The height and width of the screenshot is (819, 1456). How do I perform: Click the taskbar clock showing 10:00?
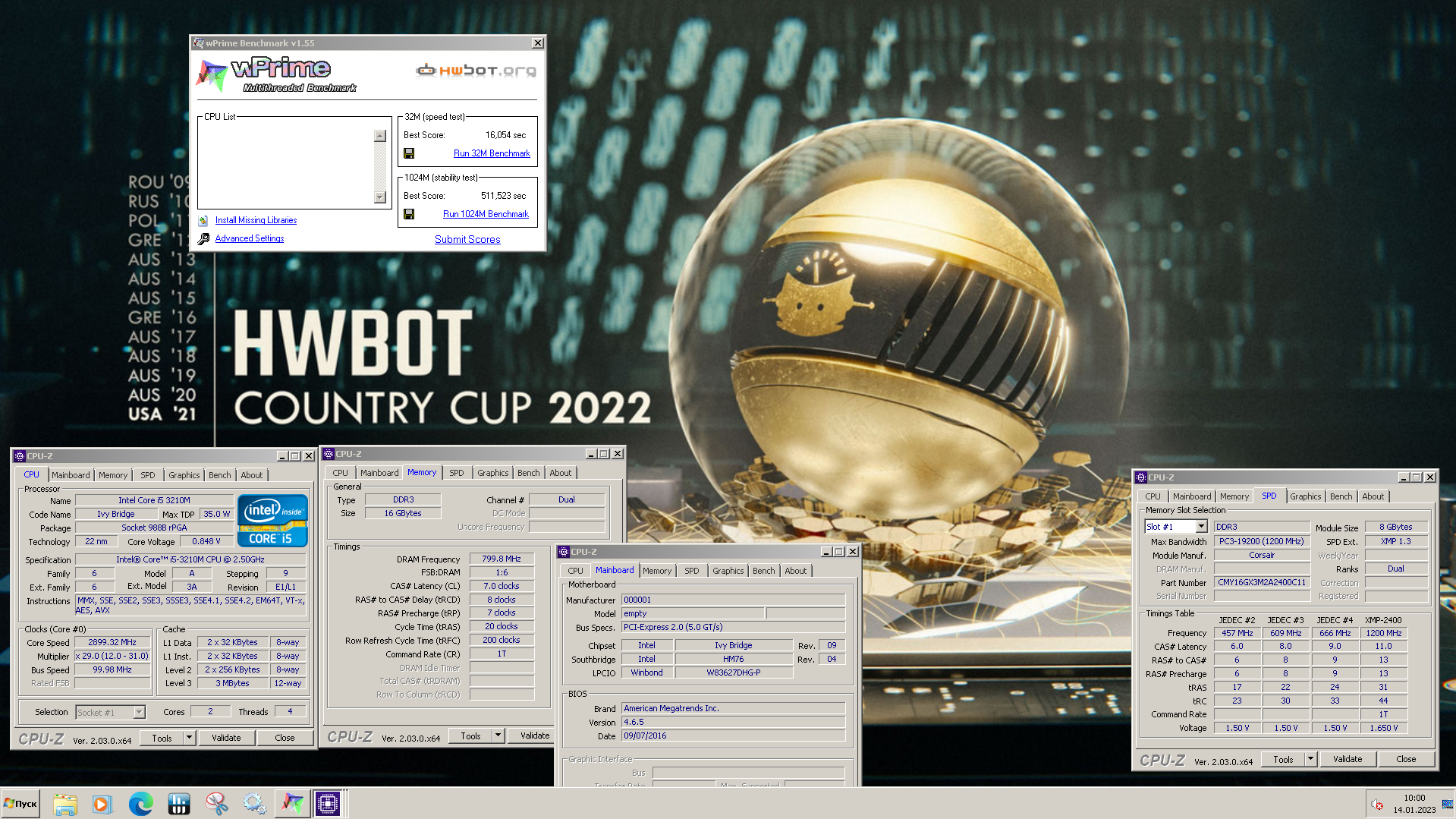click(x=1414, y=804)
